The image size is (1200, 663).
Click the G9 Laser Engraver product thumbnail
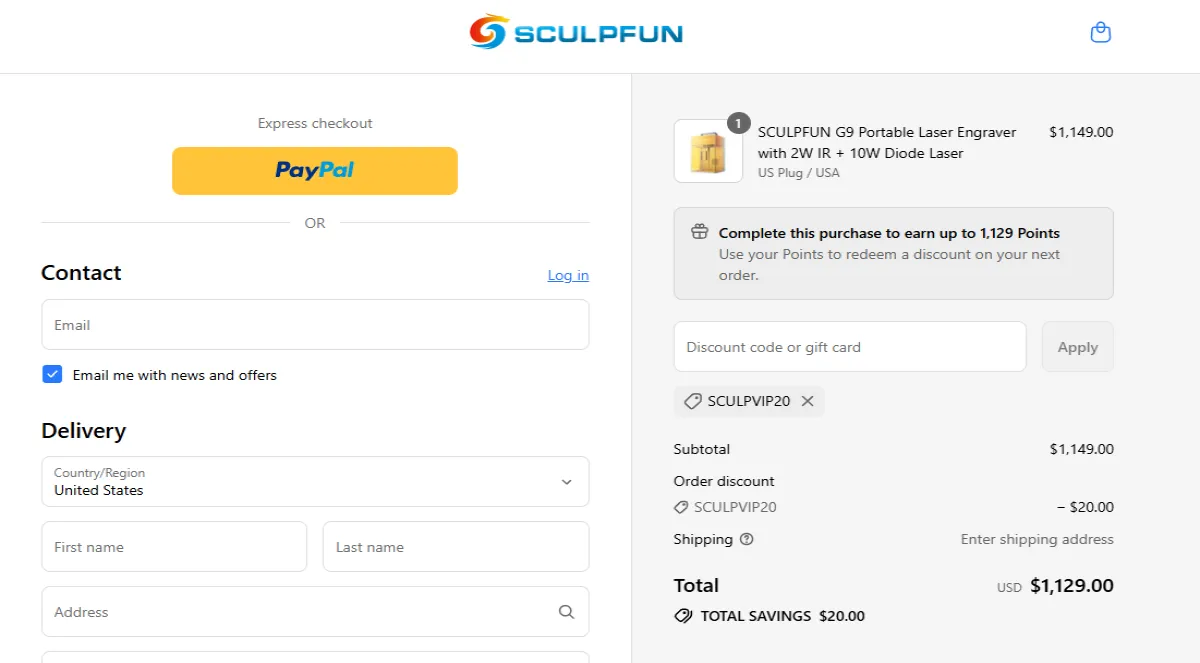[x=708, y=152]
